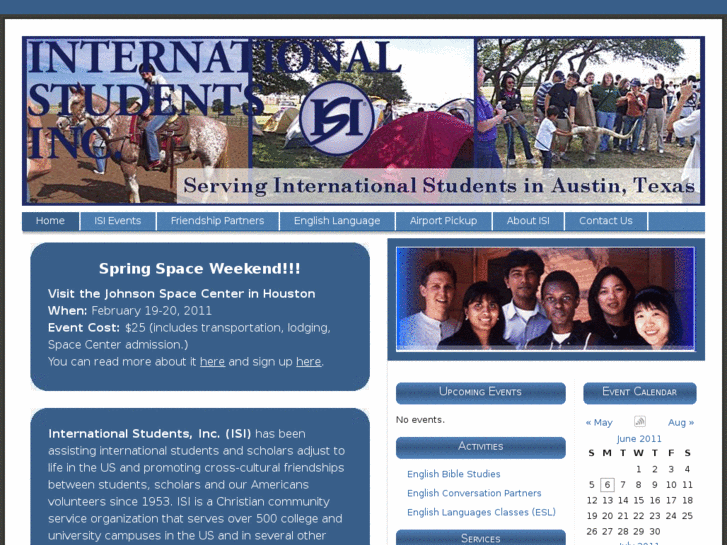Screen dimensions: 727x545
Task: Click the Spring Space Weekend!!! title
Action: (x=200, y=269)
